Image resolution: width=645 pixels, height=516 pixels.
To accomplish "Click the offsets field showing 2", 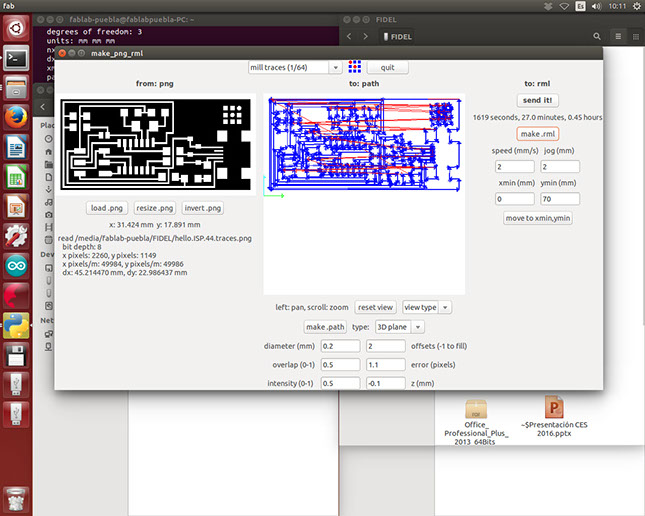I will click(385, 346).
